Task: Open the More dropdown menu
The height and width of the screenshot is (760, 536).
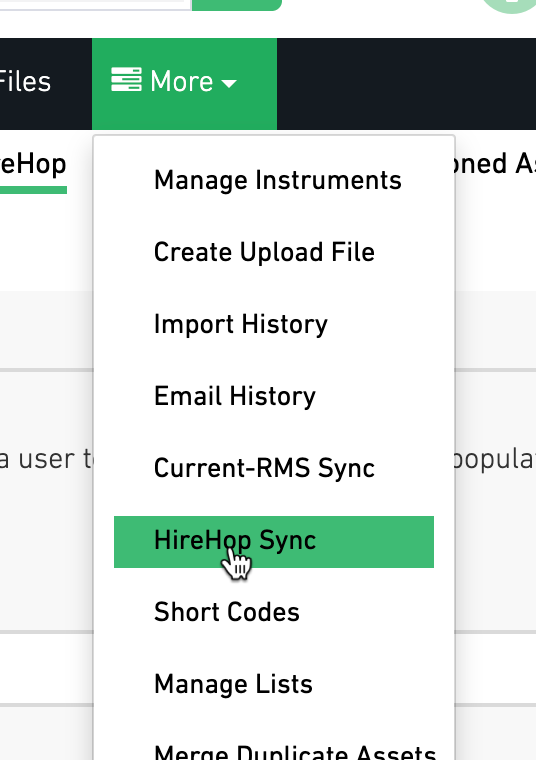Action: pos(184,83)
